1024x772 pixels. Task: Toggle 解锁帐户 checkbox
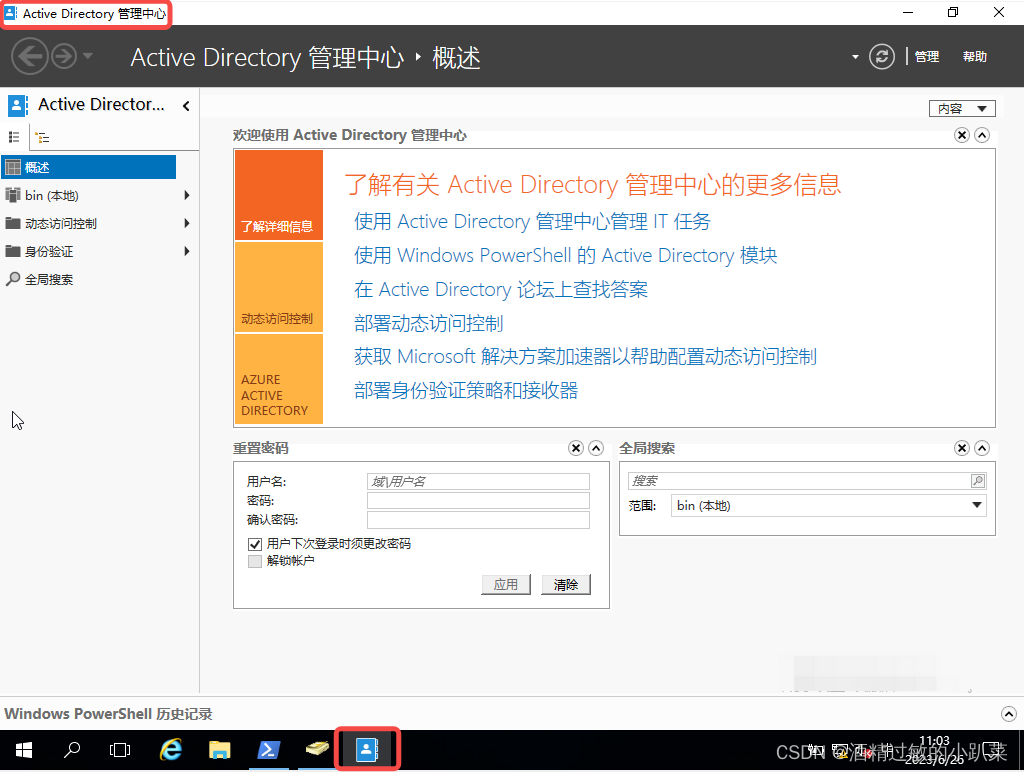(x=255, y=562)
